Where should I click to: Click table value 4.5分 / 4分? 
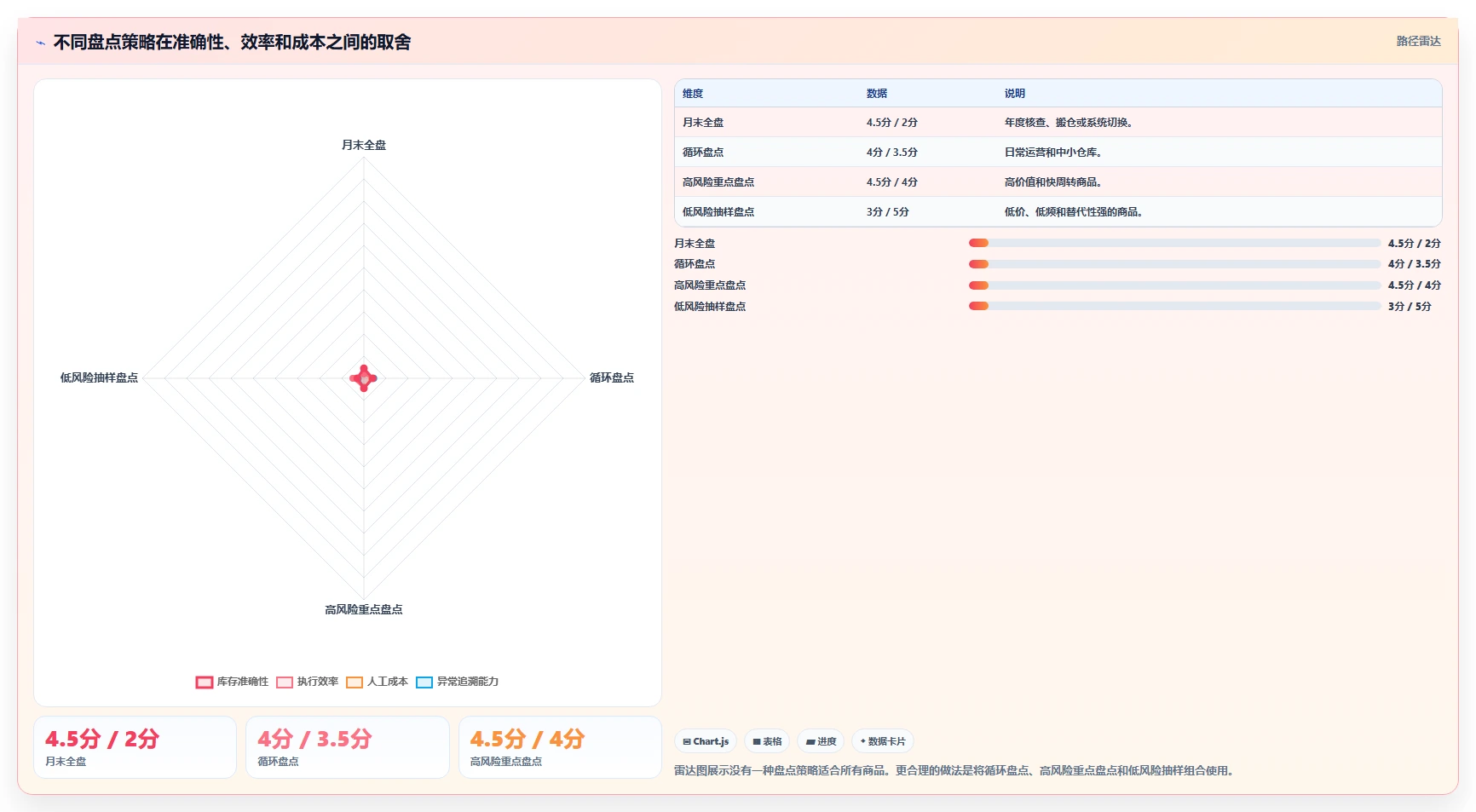[892, 182]
